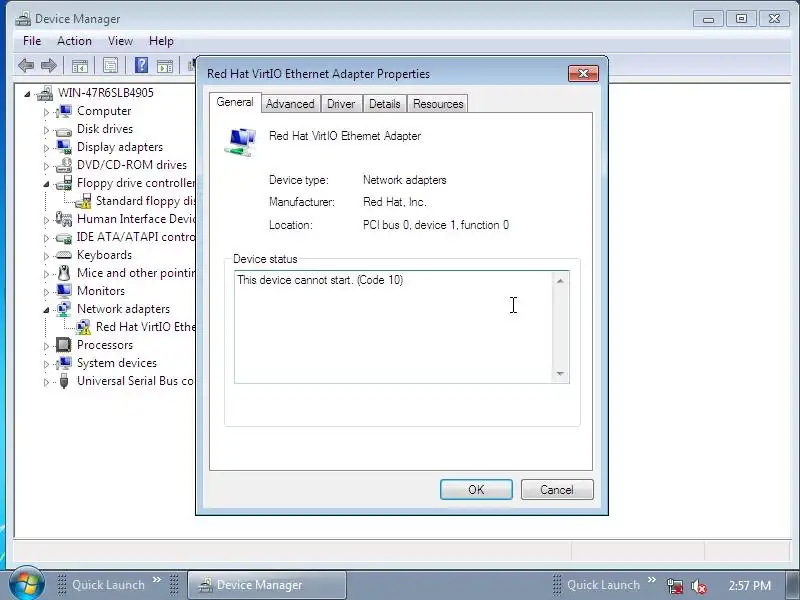Screen dimensions: 800x600
Task: Click OK in the Properties dialog
Action: pos(476,490)
